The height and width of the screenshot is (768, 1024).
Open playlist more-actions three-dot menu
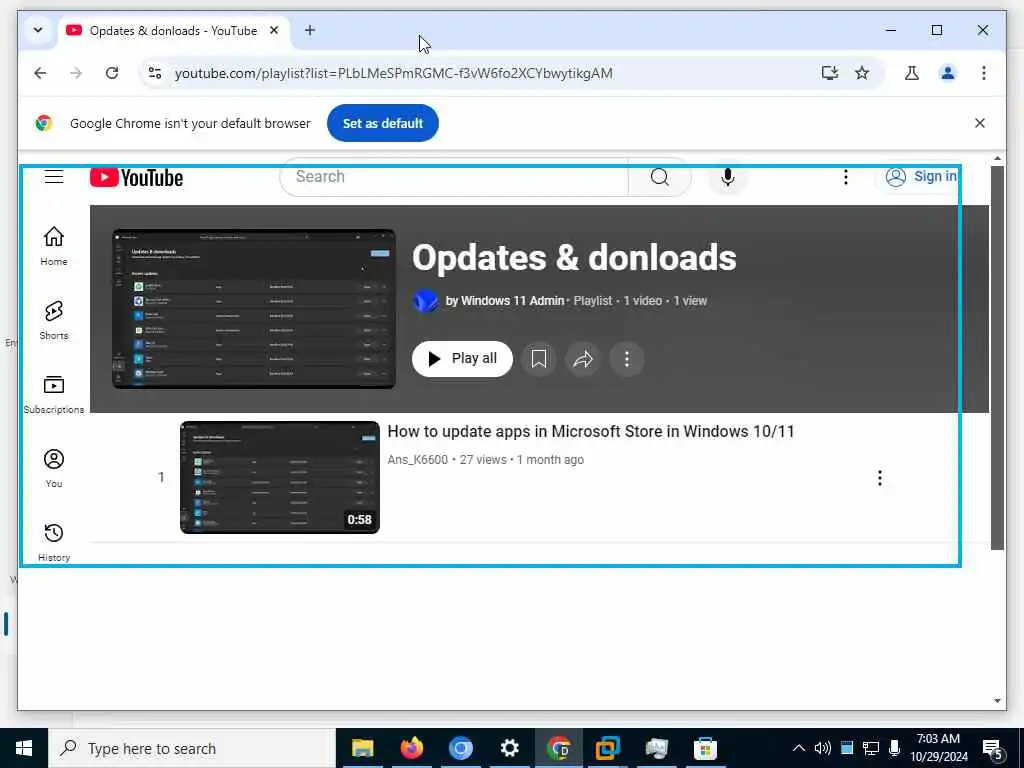[x=627, y=359]
